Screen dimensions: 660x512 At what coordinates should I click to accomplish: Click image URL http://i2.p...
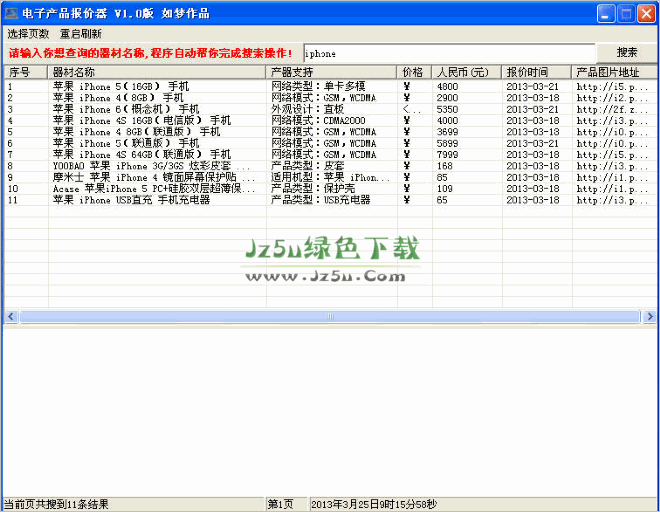[612, 98]
